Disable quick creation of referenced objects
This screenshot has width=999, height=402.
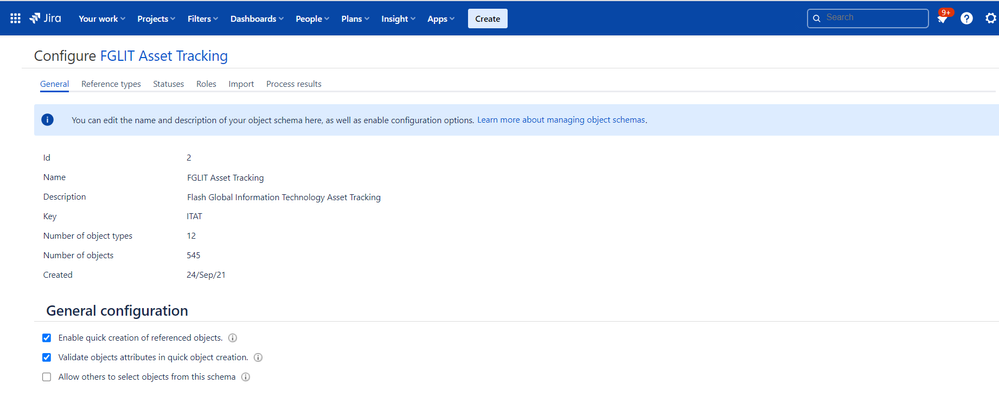(47, 338)
